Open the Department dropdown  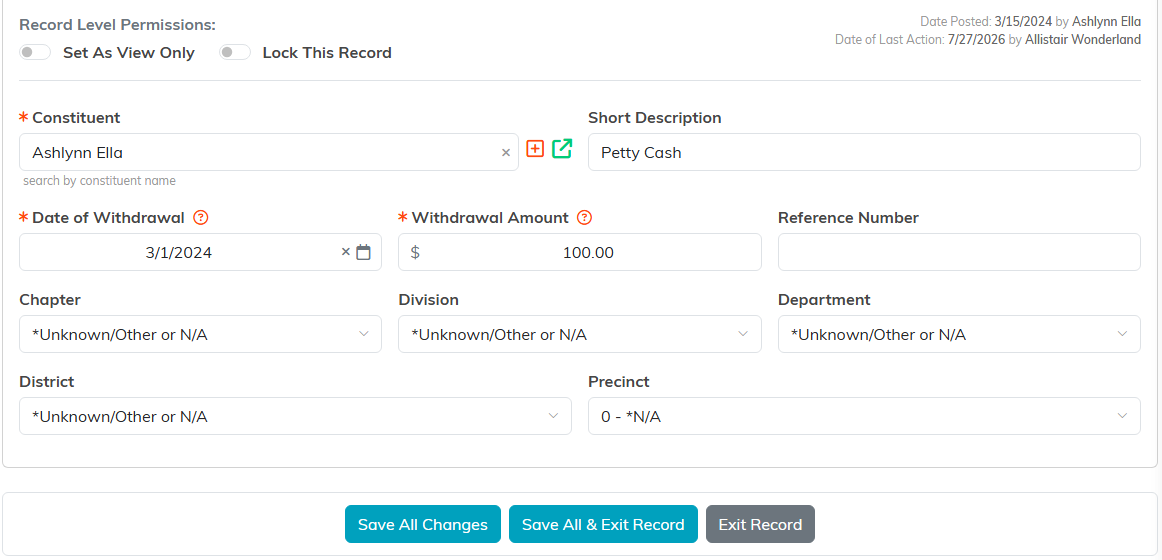coord(959,334)
